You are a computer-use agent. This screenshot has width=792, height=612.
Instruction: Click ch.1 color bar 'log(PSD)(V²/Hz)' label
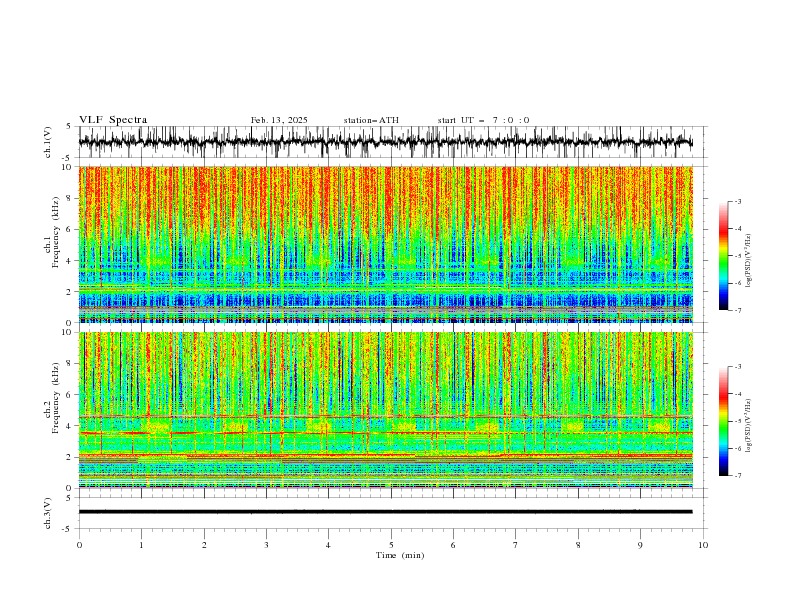[x=749, y=261]
